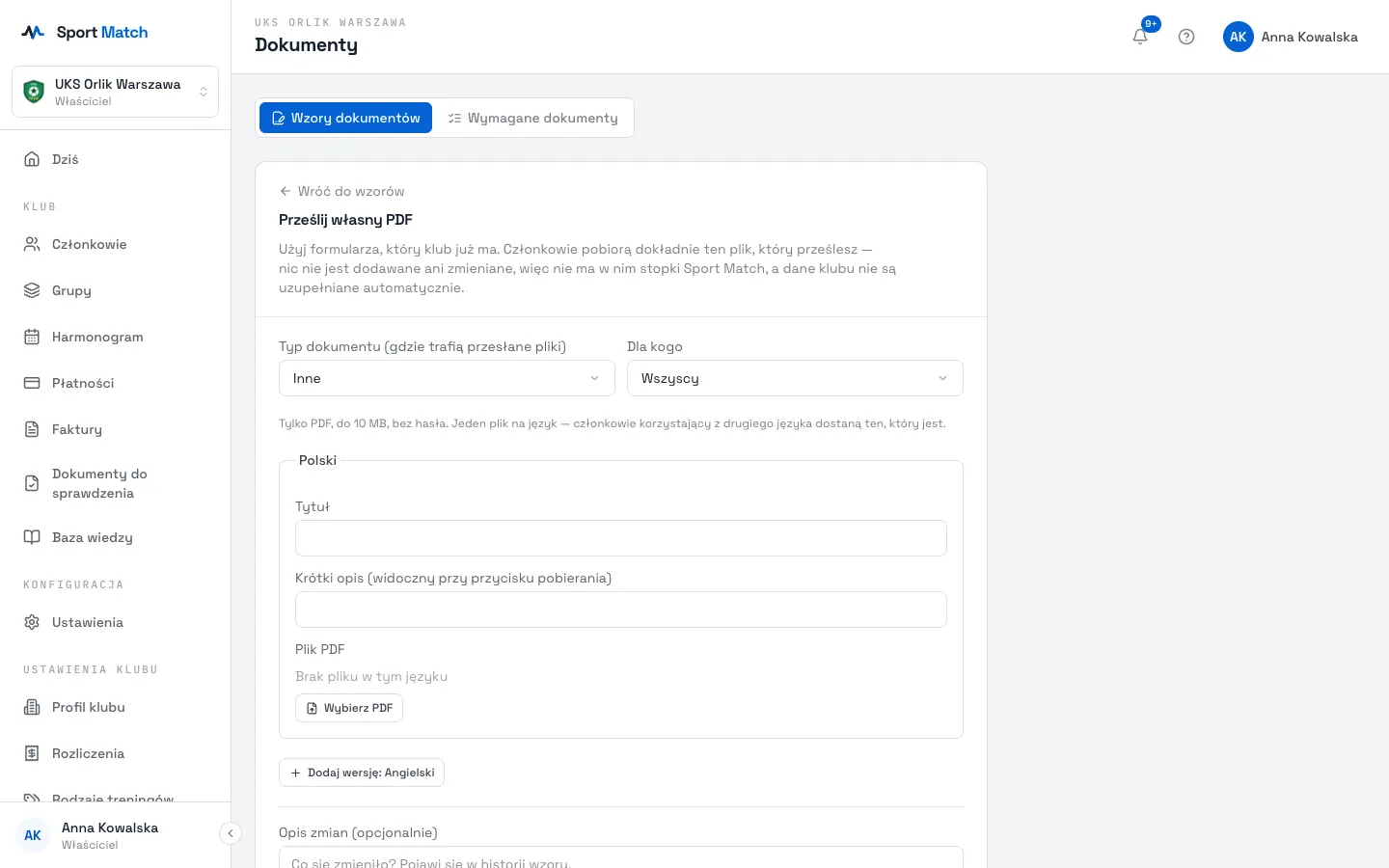Focus the Krótki opis input field
This screenshot has width=1389, height=868.
coord(621,610)
